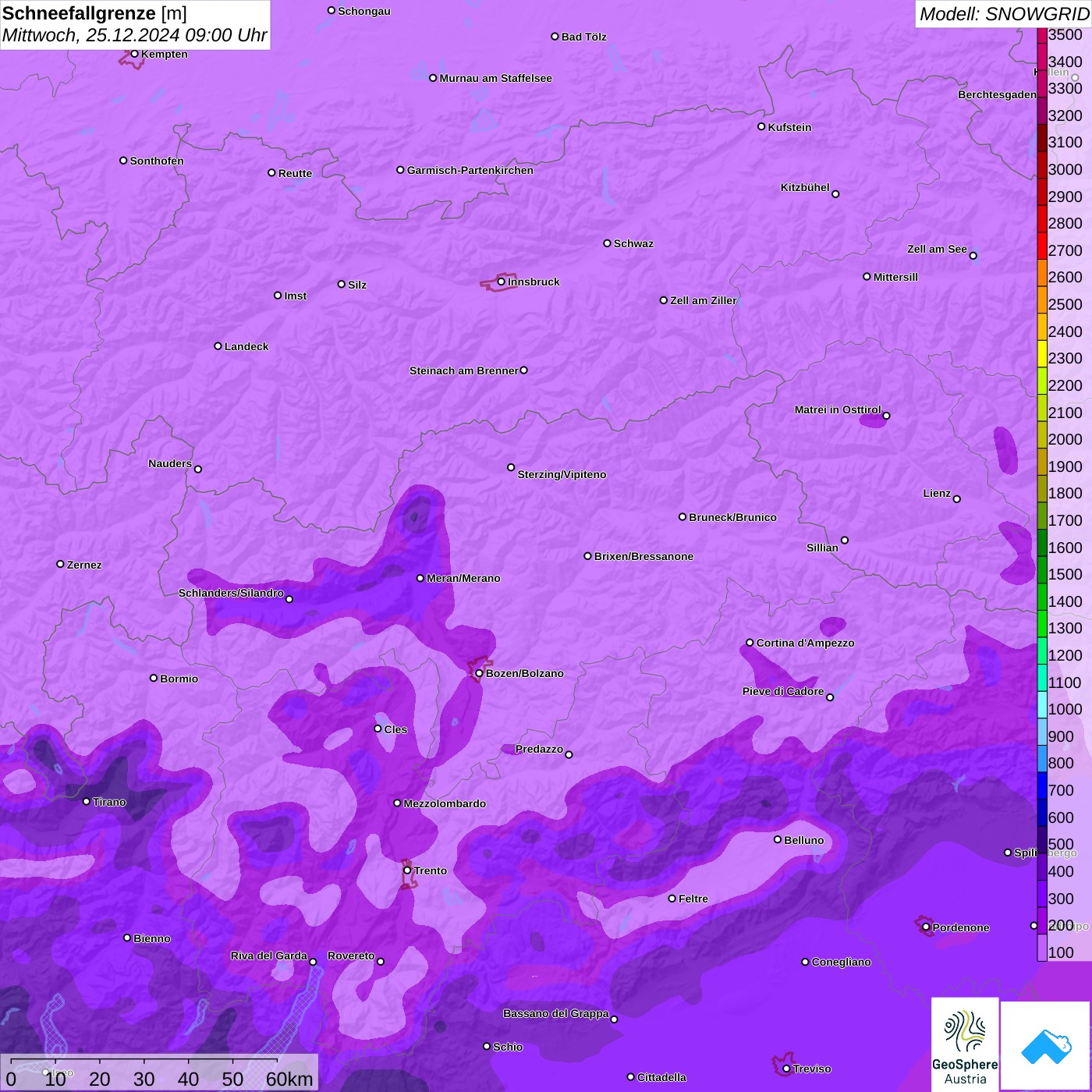1092x1092 pixels.
Task: Click the Mezzolombardo label
Action: coord(445,803)
